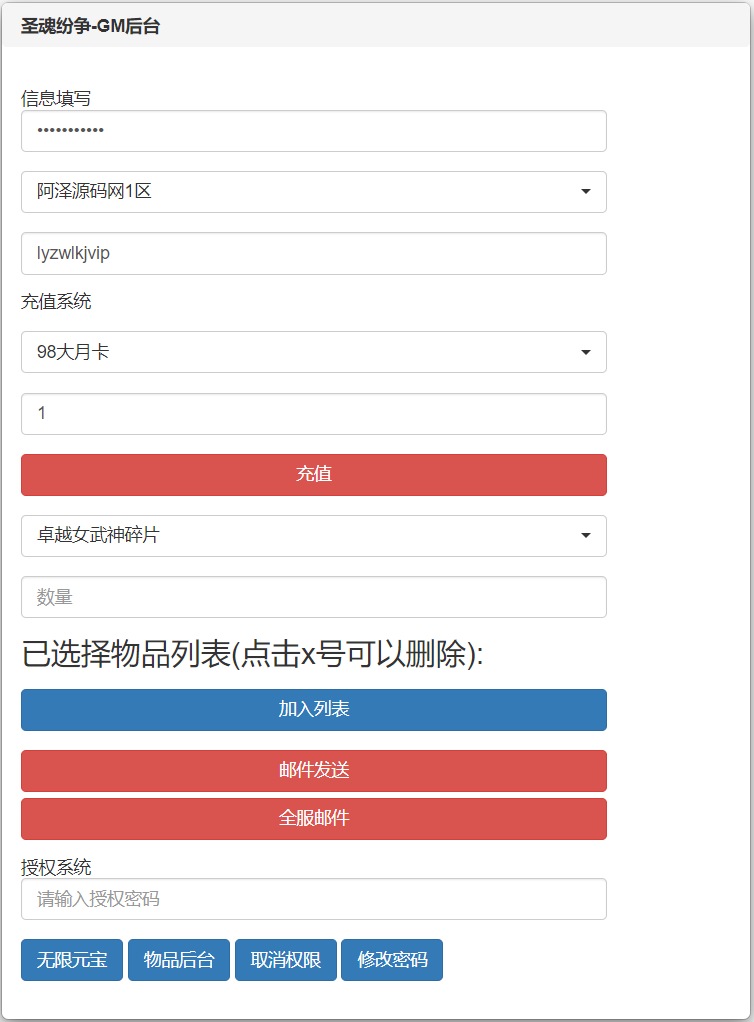Click the username field containing lyzwlkjvip
The height and width of the screenshot is (1022, 754).
(x=313, y=253)
